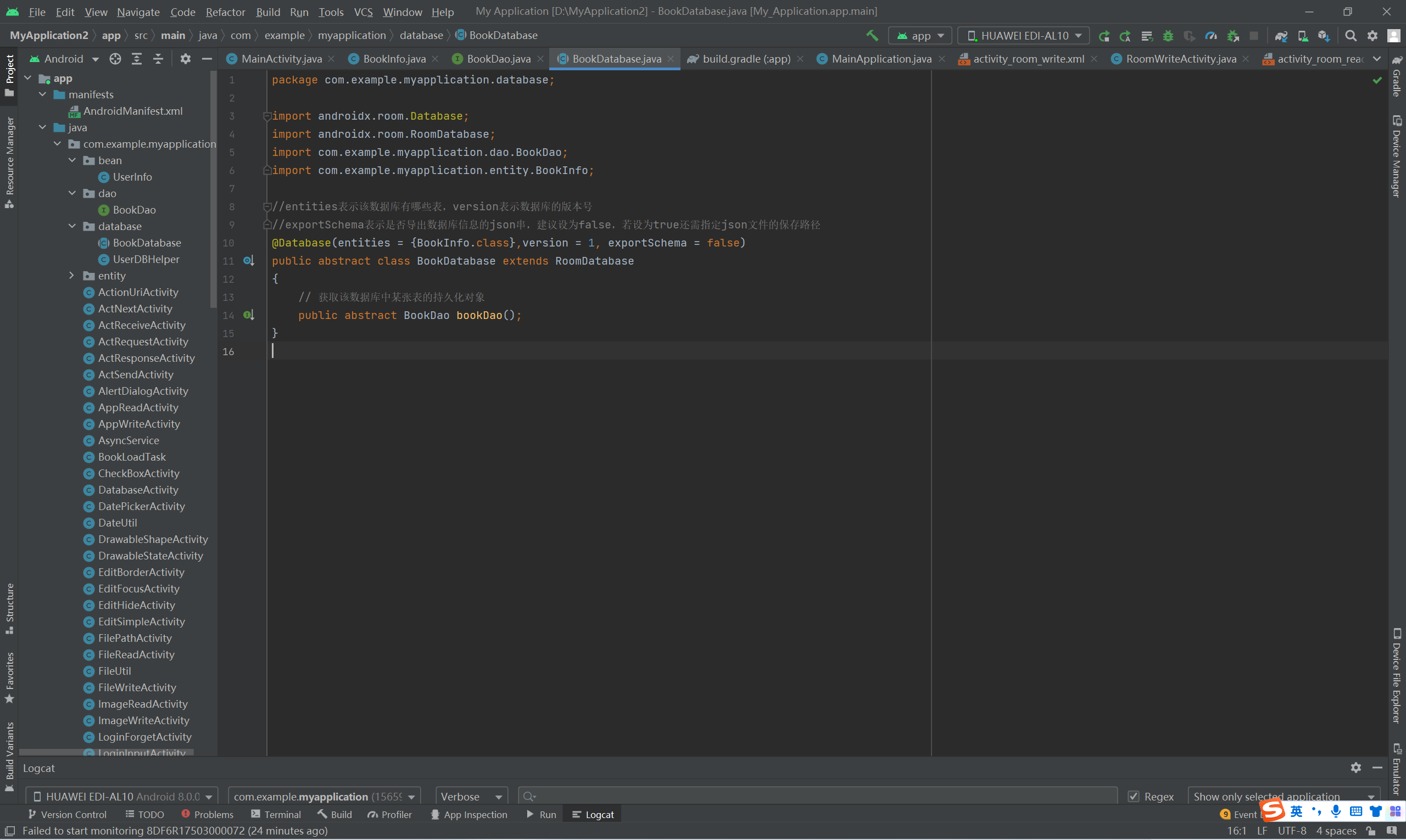Open the Verbose log level dropdown
1406x840 pixels.
[x=471, y=797]
